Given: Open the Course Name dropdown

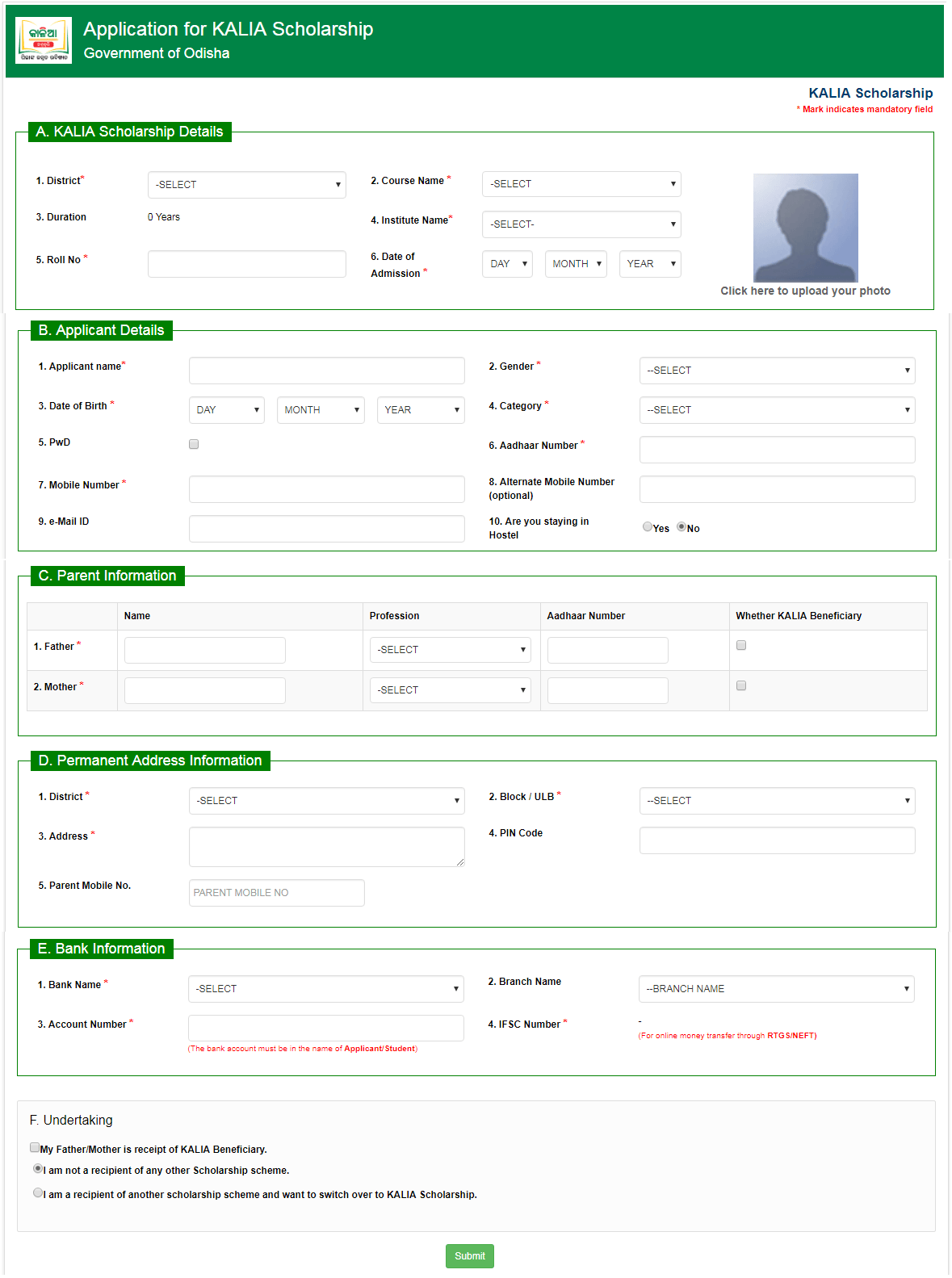Looking at the screenshot, I should point(581,184).
